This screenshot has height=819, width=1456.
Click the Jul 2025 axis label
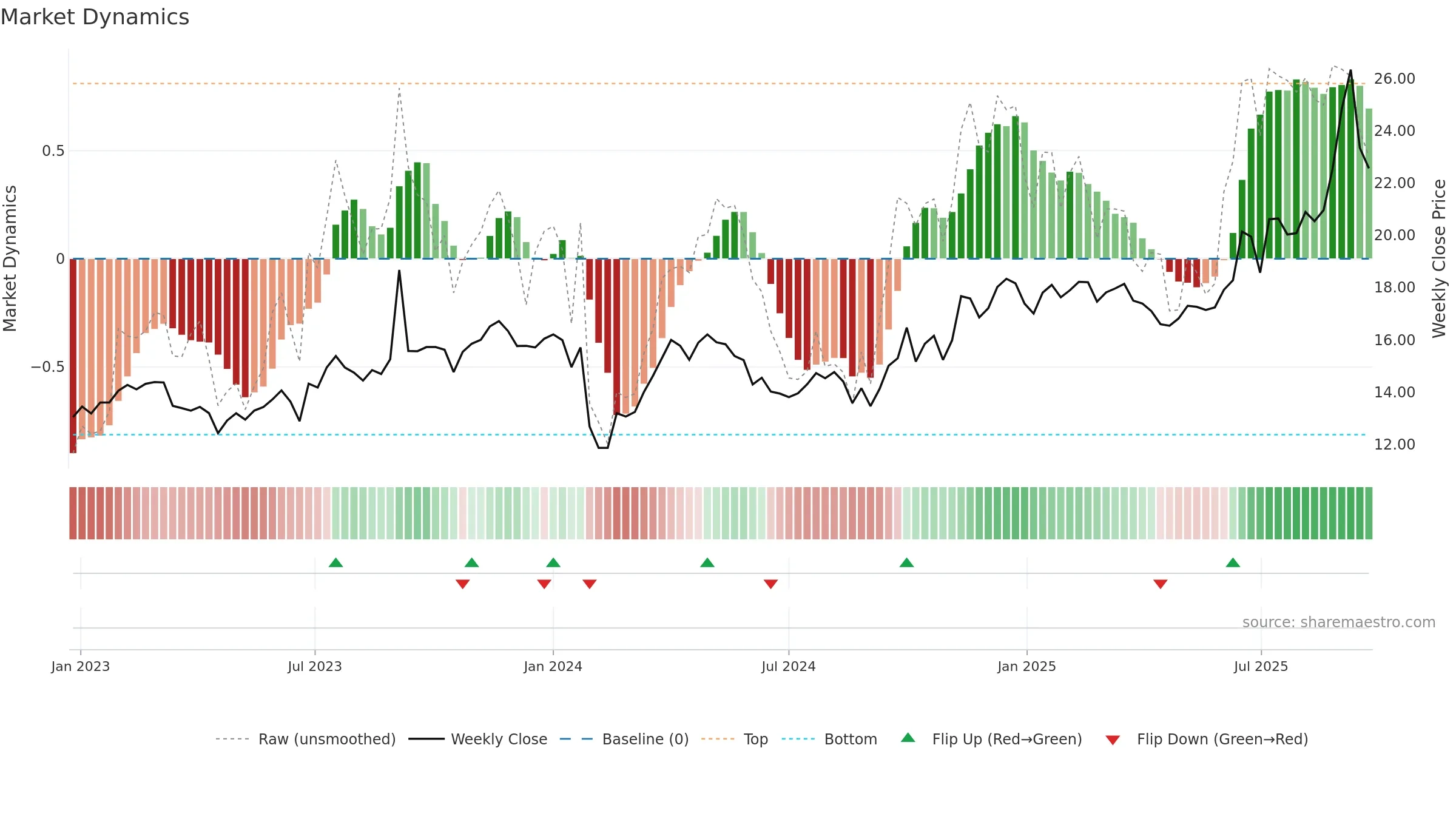pos(1261,666)
